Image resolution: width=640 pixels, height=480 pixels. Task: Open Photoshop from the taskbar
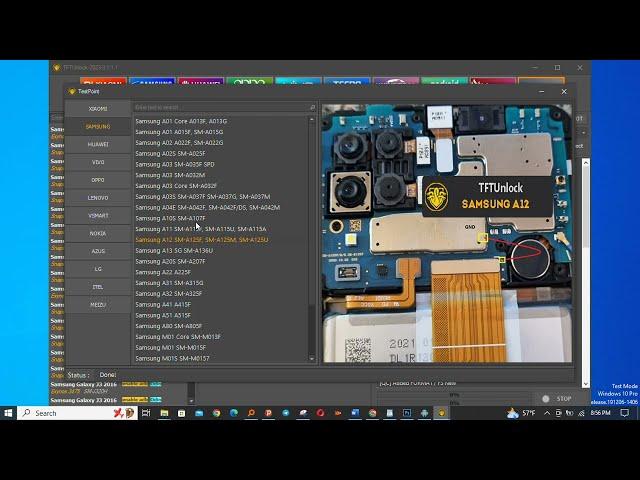407,413
